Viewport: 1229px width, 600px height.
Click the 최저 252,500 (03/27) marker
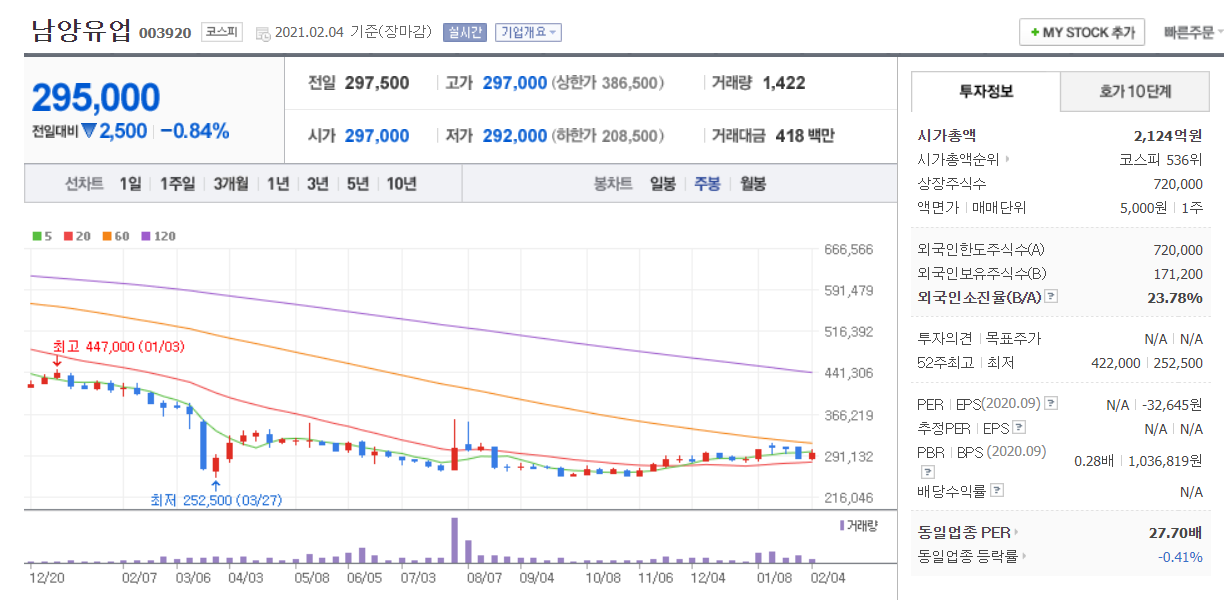pos(216,498)
